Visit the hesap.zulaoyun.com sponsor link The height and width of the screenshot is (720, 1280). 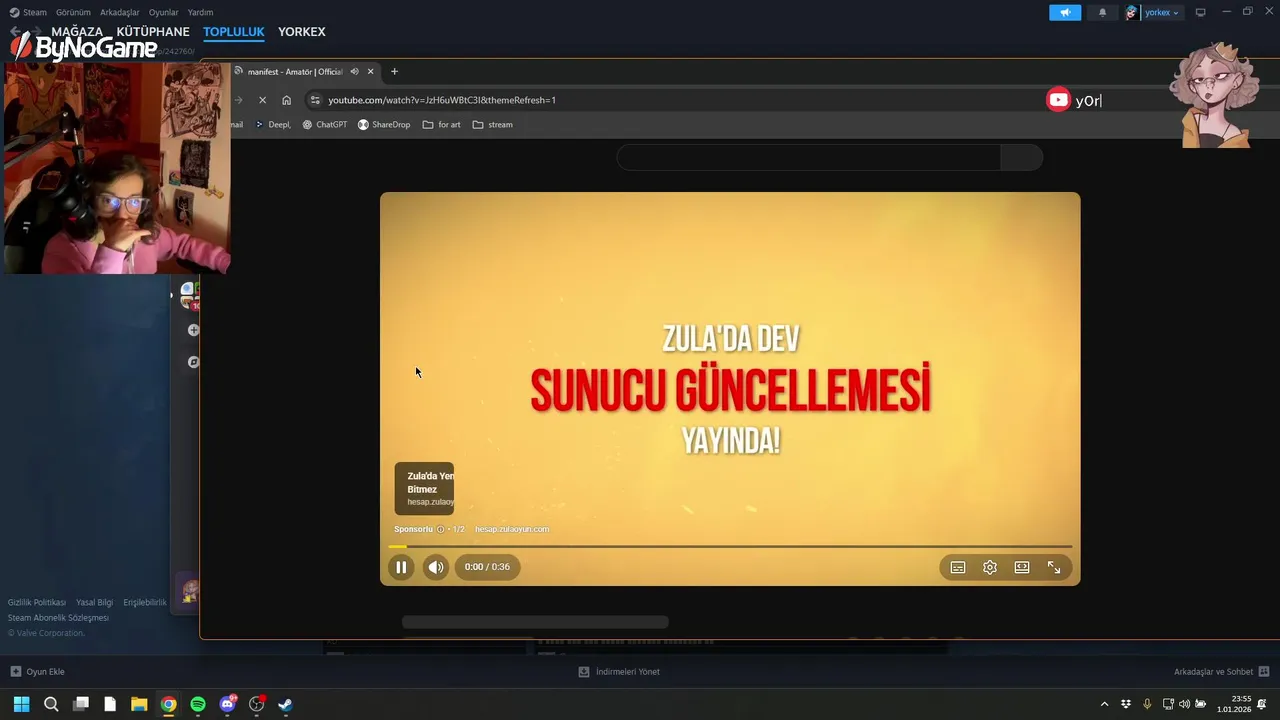point(512,529)
